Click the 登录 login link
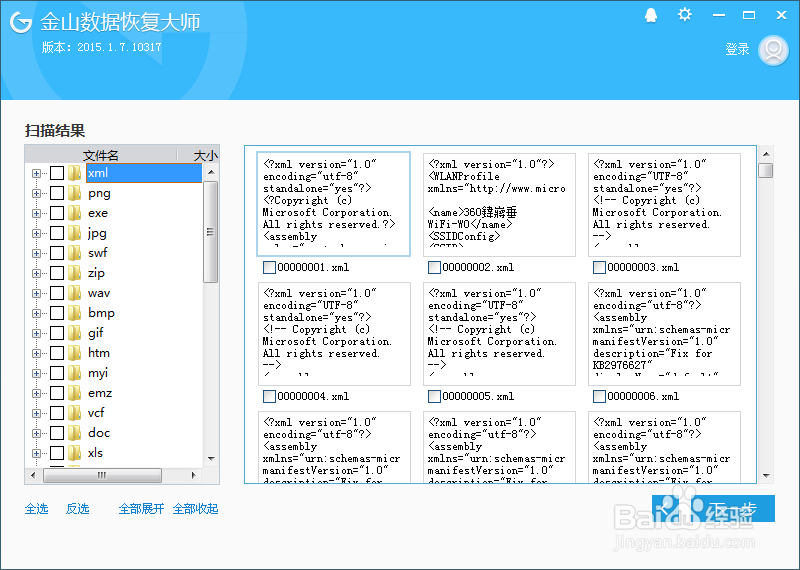 tap(737, 49)
